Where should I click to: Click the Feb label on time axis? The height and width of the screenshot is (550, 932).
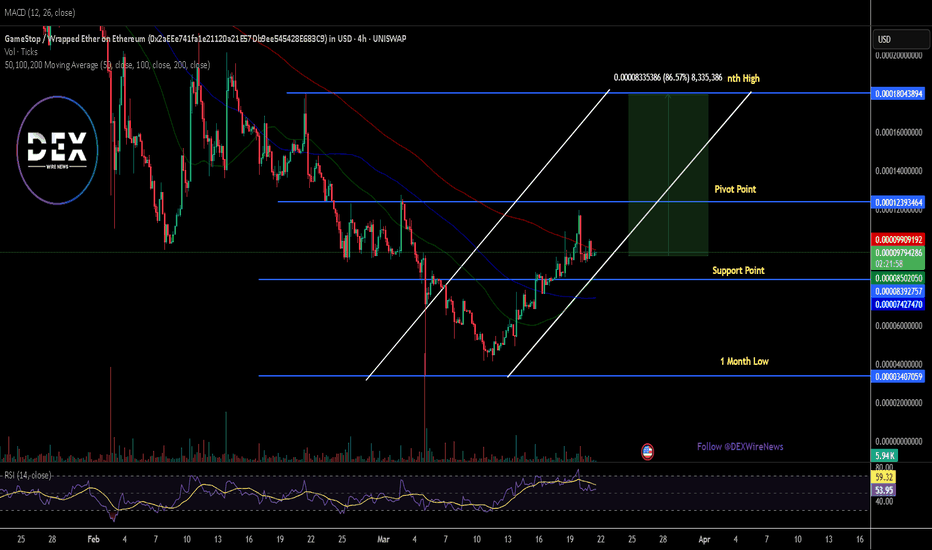pos(93,539)
